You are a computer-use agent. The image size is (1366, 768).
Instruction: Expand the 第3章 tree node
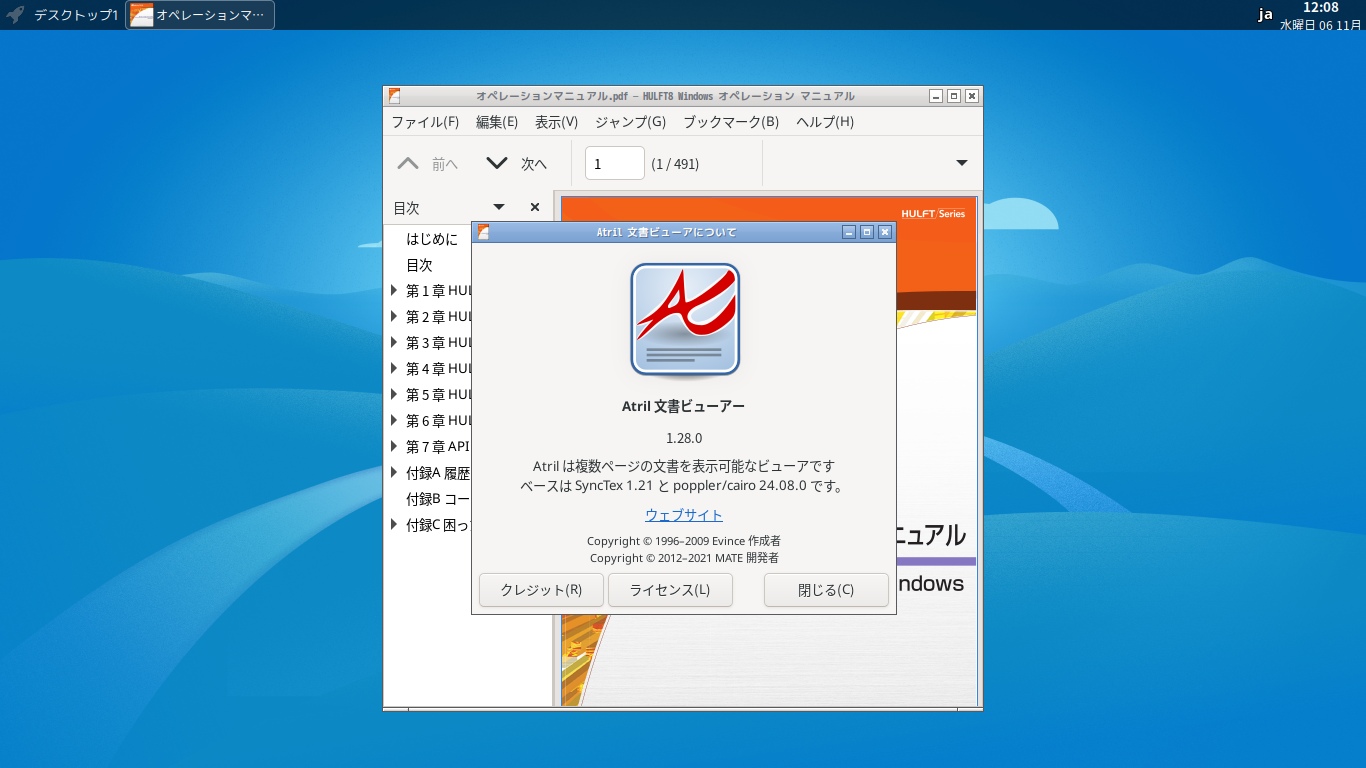coord(394,343)
